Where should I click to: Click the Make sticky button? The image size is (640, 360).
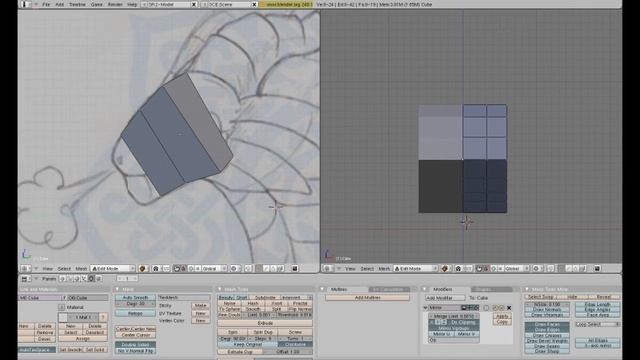[x=200, y=305]
